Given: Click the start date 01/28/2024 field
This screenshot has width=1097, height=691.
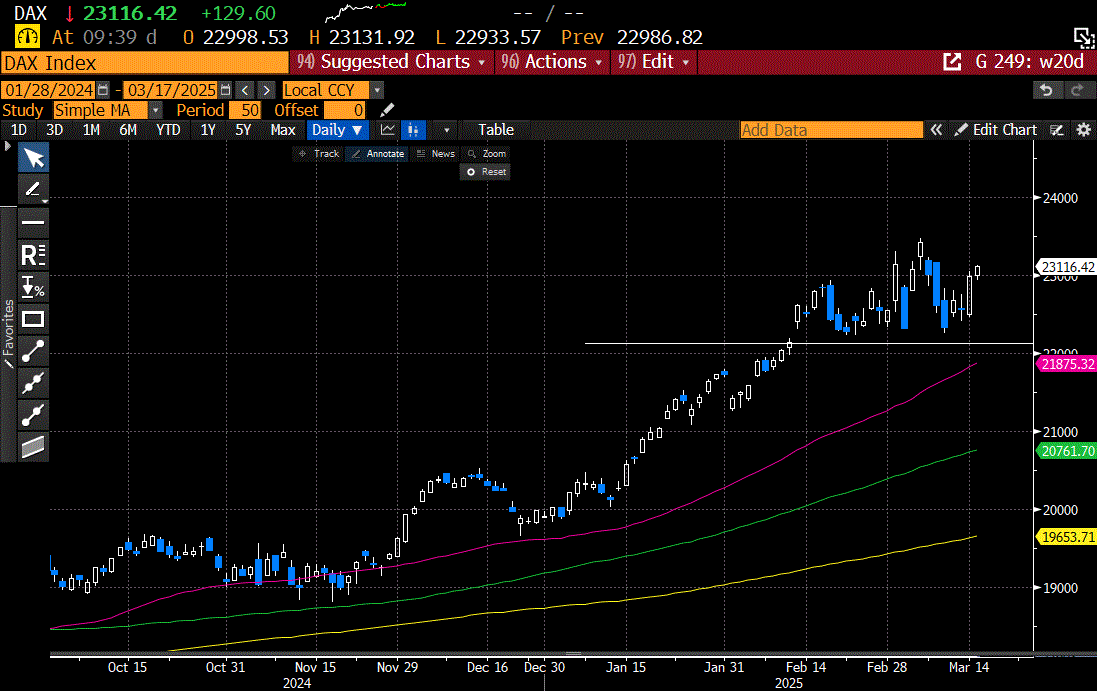Looking at the screenshot, I should coord(48,90).
